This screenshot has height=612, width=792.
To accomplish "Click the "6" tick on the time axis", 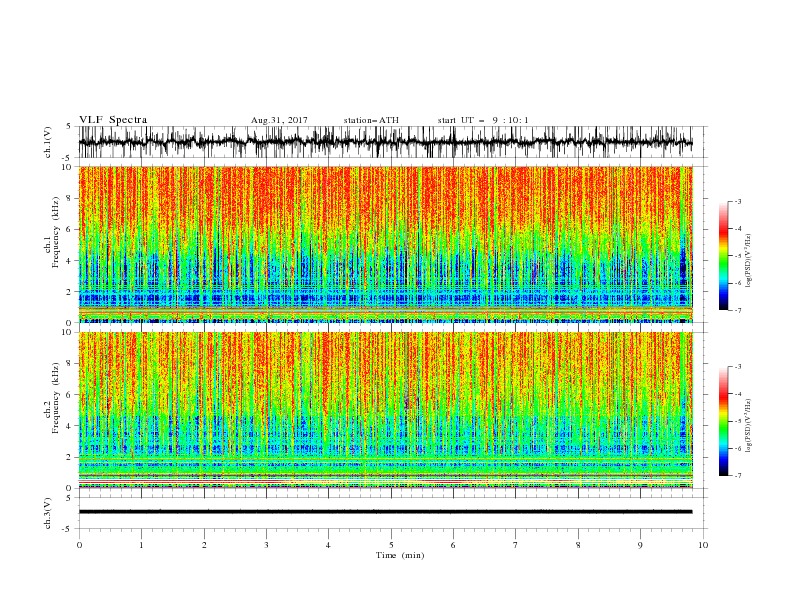I will coord(453,545).
